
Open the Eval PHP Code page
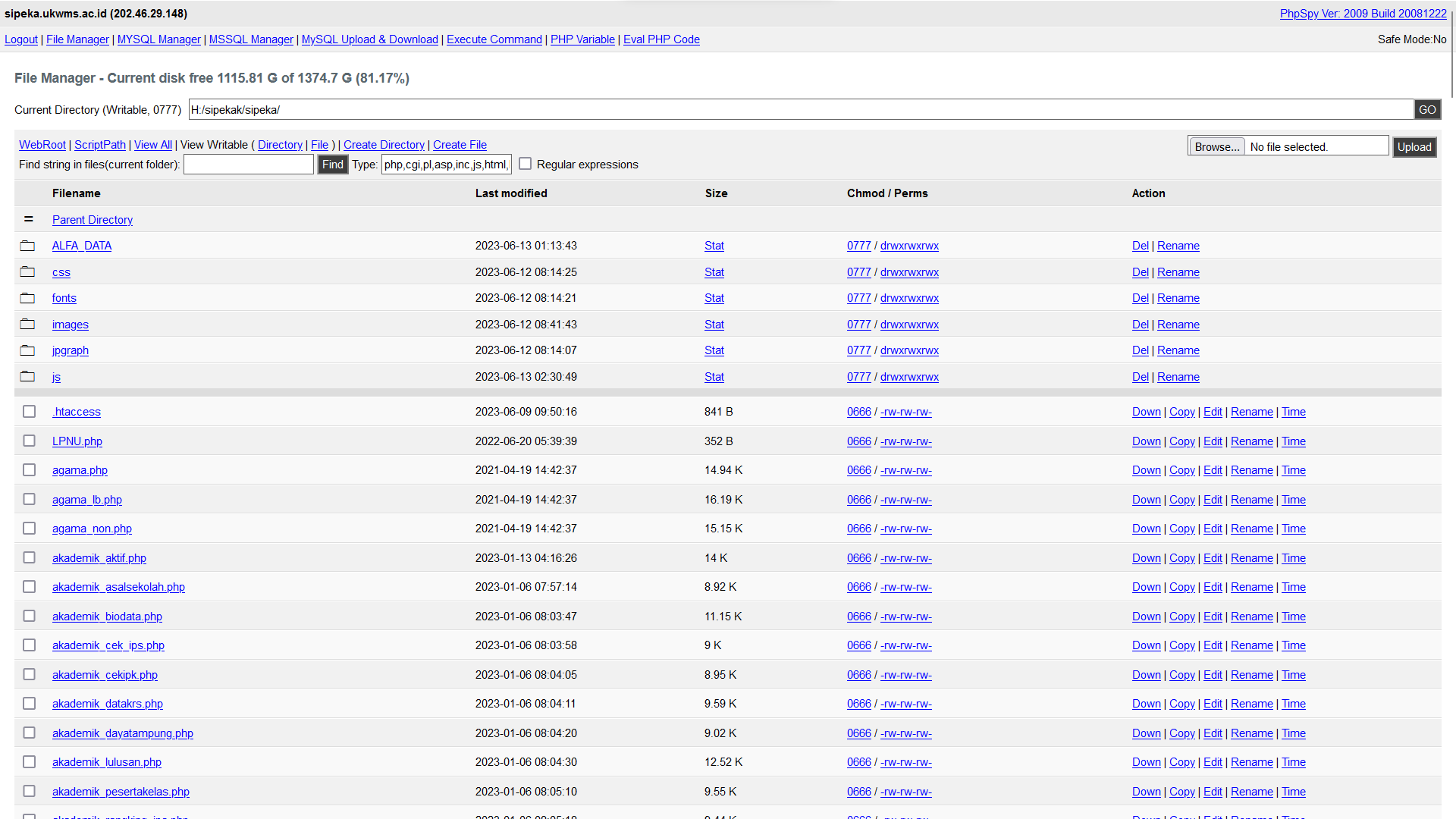(661, 39)
